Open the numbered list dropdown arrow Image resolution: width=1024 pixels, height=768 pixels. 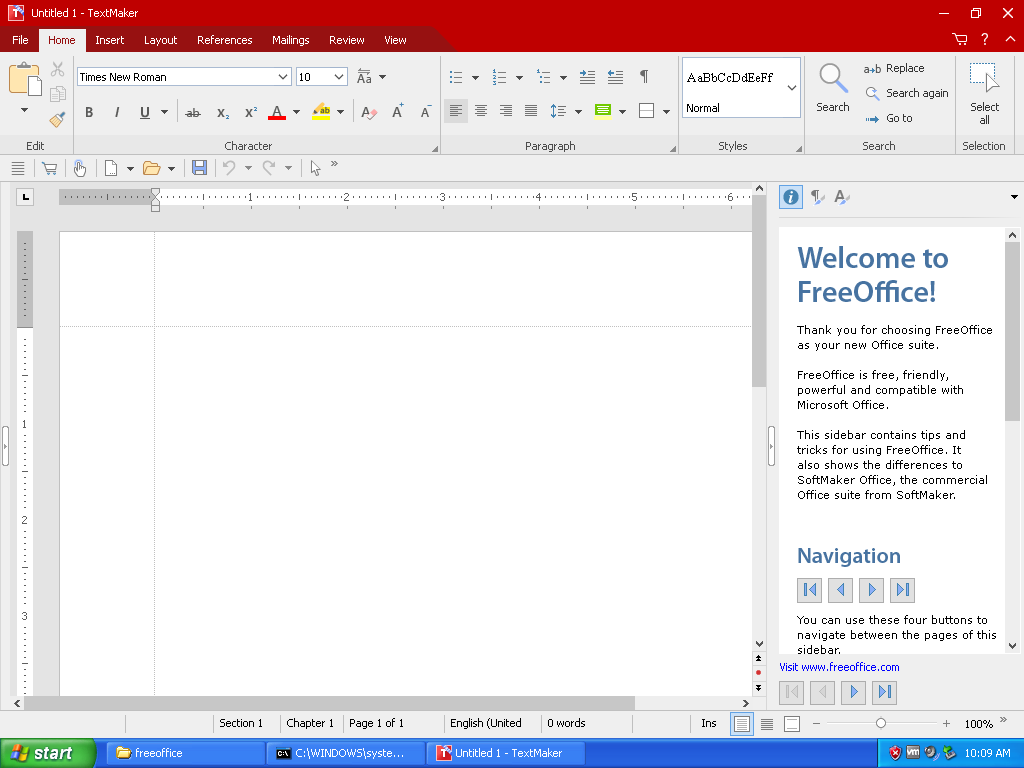519,78
